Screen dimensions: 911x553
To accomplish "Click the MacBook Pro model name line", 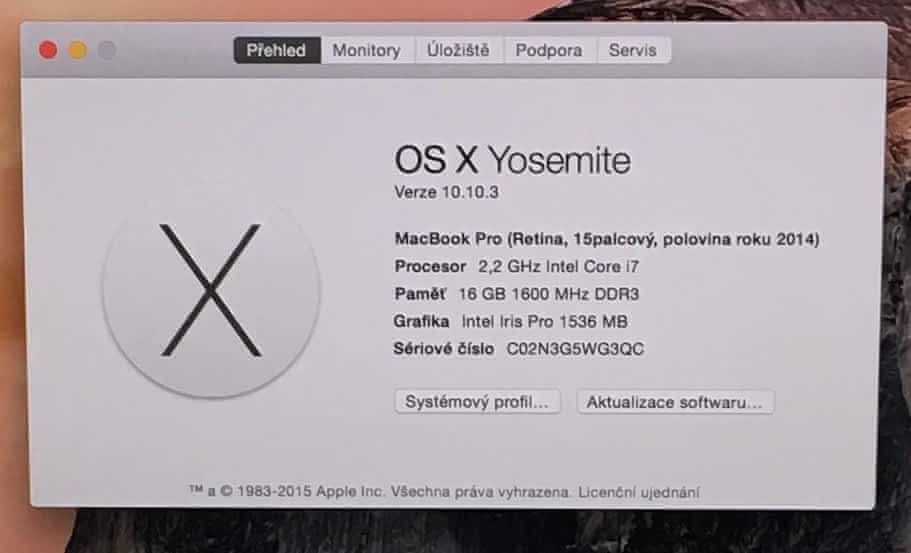I will (x=607, y=239).
